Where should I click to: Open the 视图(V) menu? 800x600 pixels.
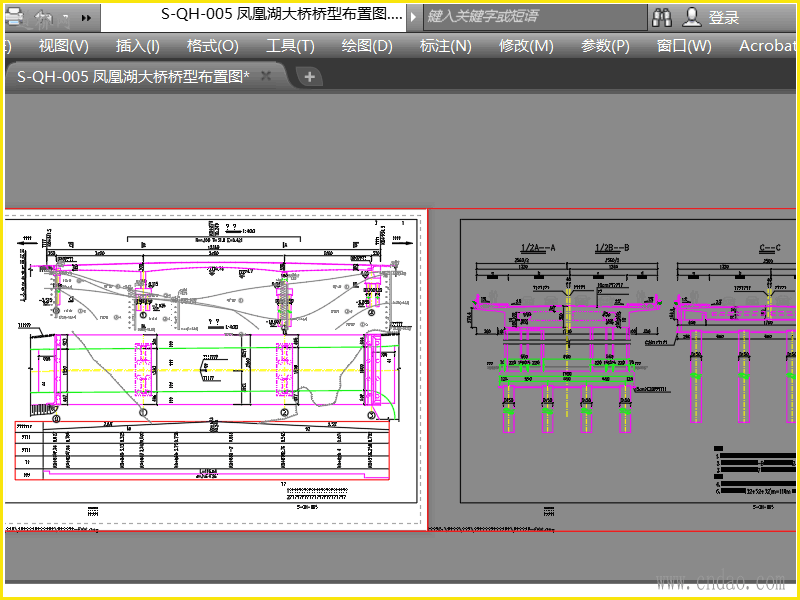pyautogui.click(x=64, y=46)
